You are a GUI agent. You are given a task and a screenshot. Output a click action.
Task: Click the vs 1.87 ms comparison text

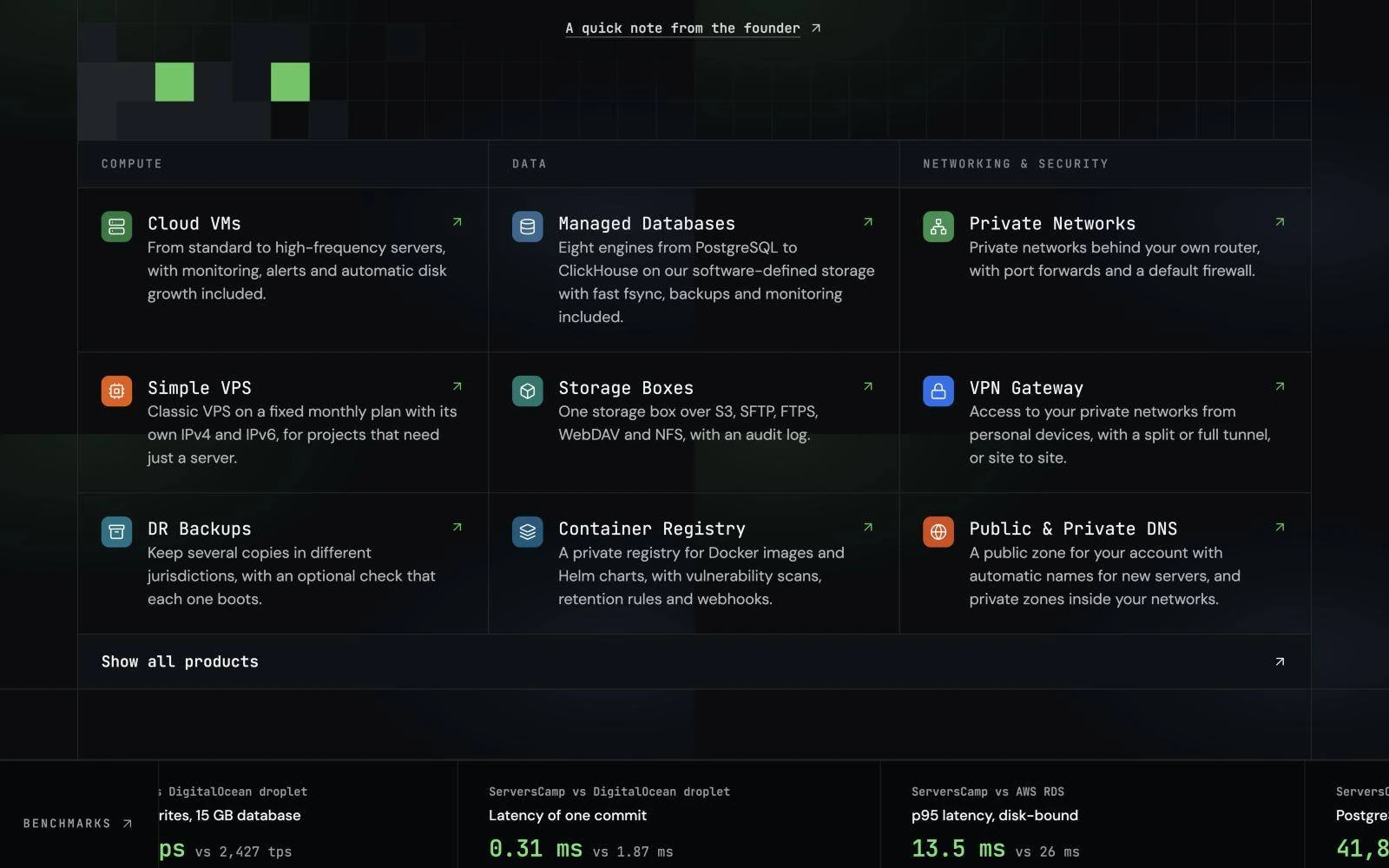pos(633,852)
